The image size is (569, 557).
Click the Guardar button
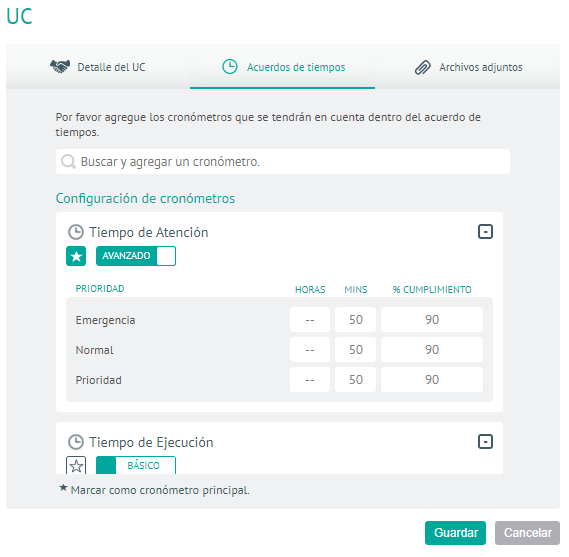coord(455,533)
